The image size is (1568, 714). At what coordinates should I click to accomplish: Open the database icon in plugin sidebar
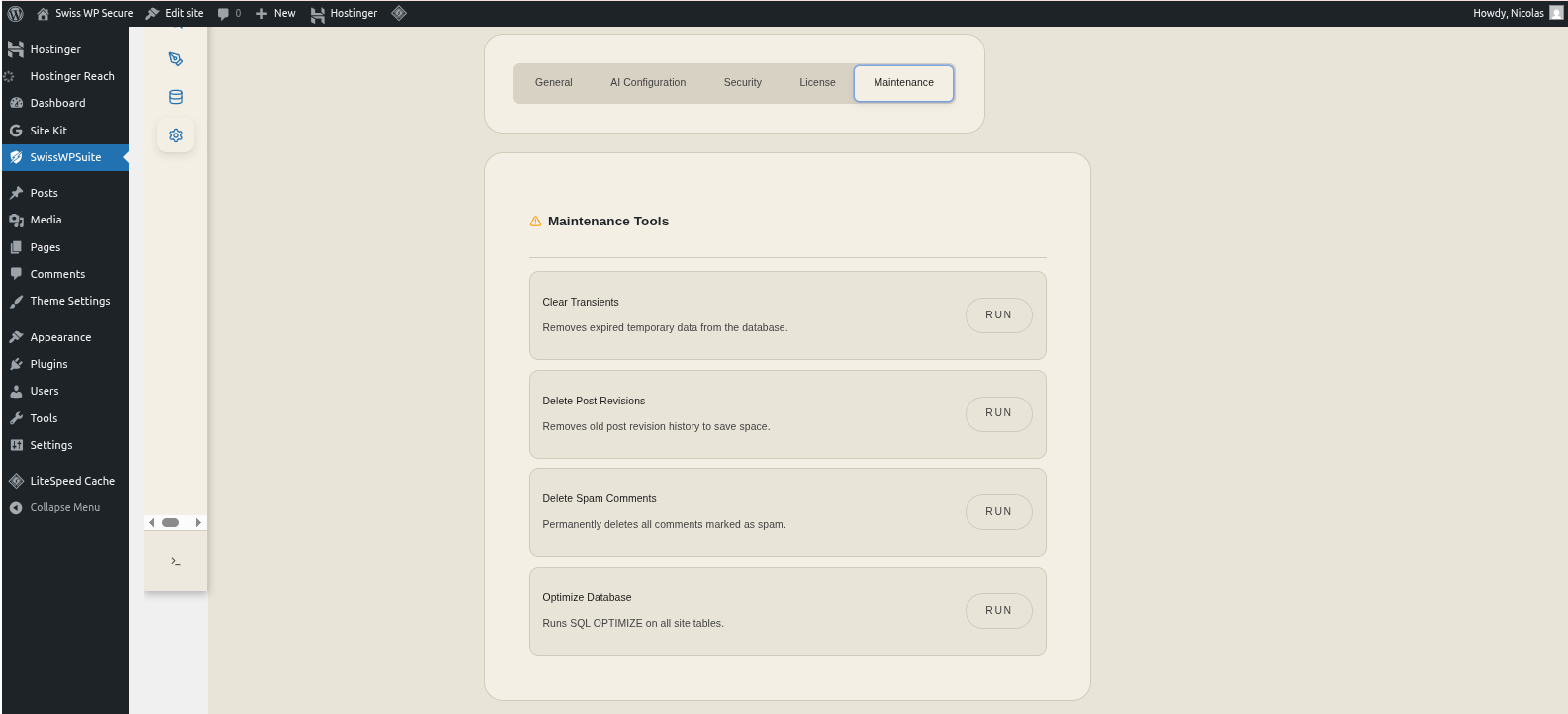(176, 97)
